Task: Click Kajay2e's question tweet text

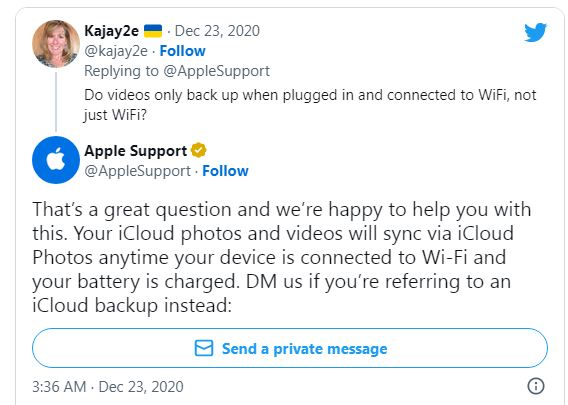Action: [310, 105]
